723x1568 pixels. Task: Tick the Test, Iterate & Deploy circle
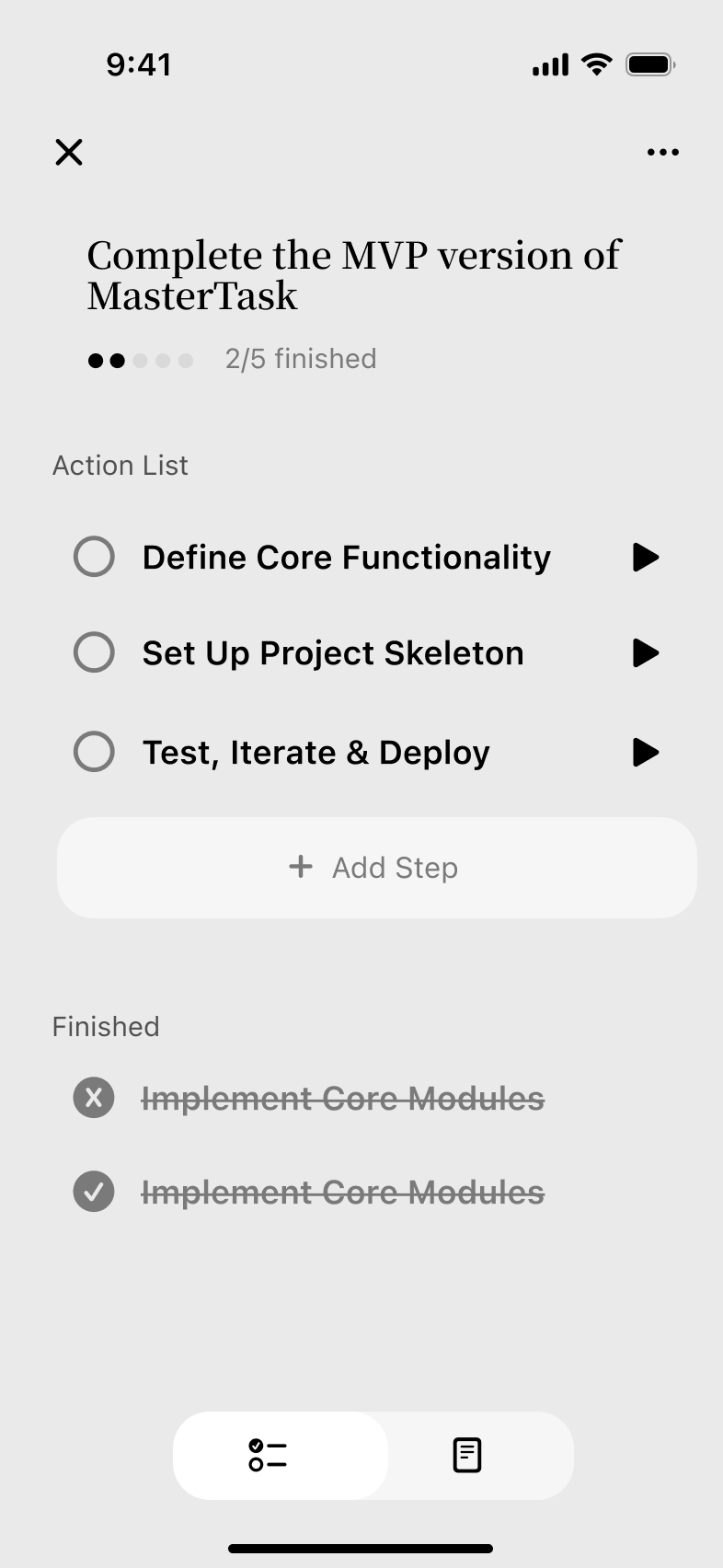tap(94, 752)
